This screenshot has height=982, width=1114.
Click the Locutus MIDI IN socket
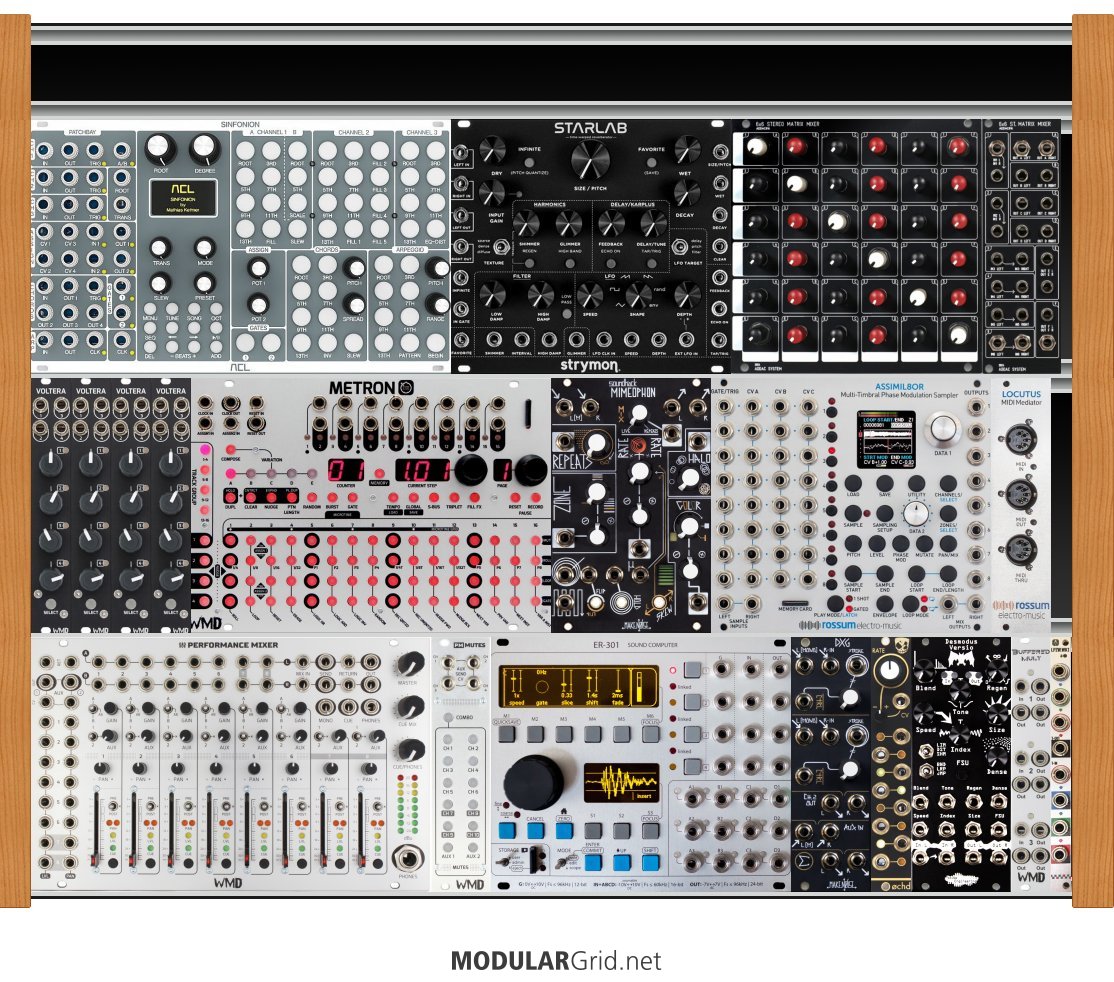[x=1021, y=441]
